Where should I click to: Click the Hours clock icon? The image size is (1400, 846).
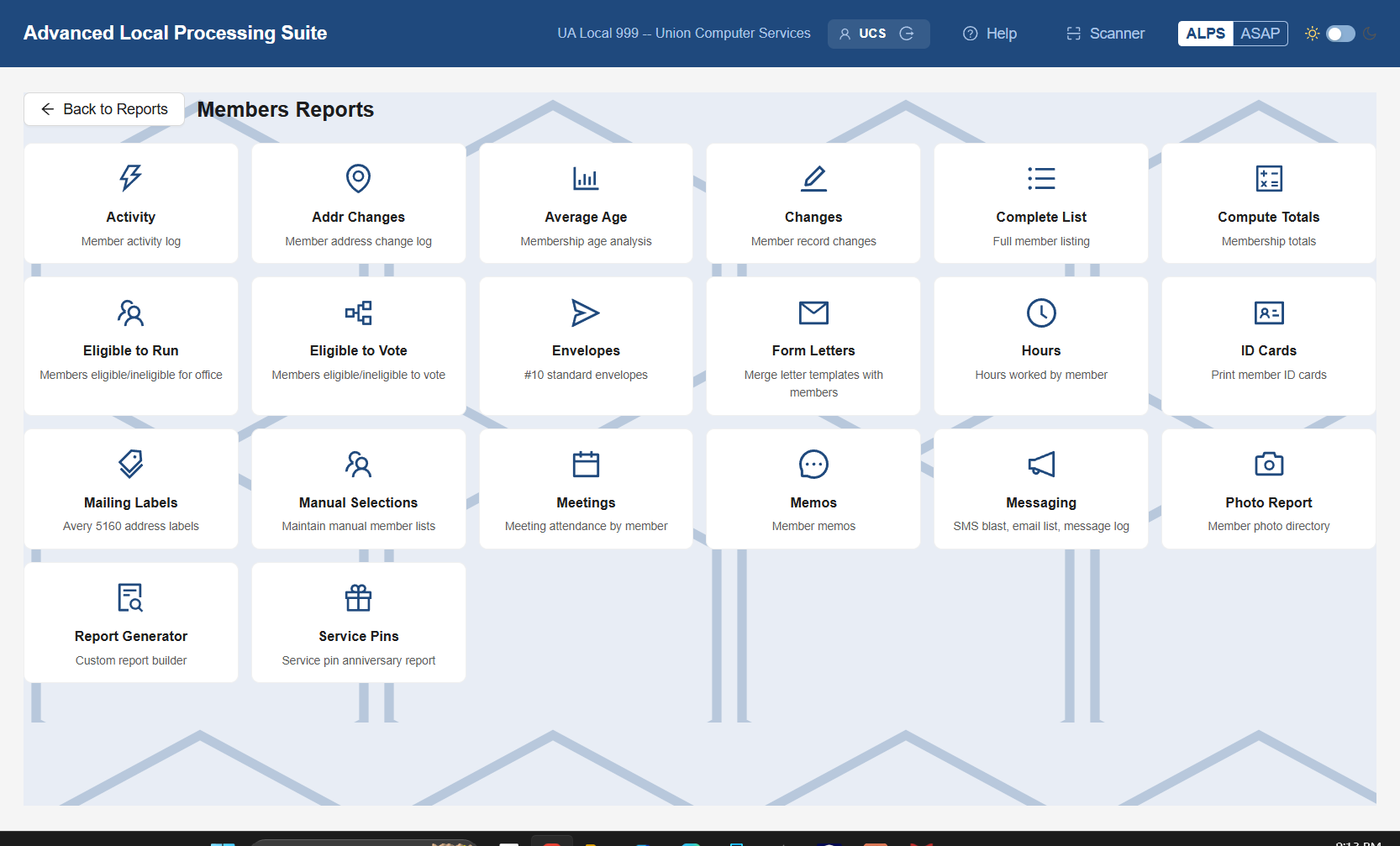1041,313
